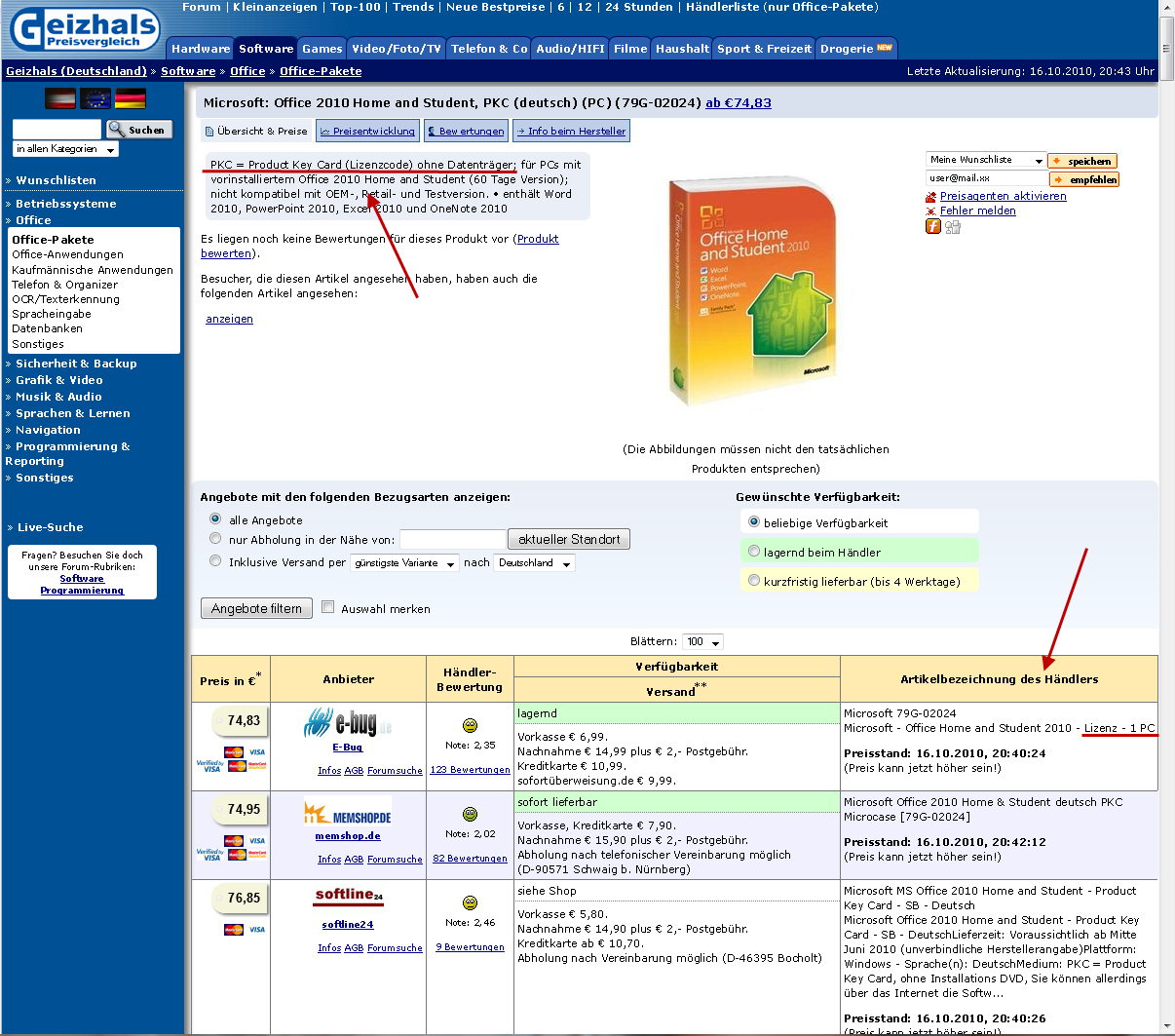Click the user@mail.xx email field
Screen dimensions: 1175x1036
986,178
